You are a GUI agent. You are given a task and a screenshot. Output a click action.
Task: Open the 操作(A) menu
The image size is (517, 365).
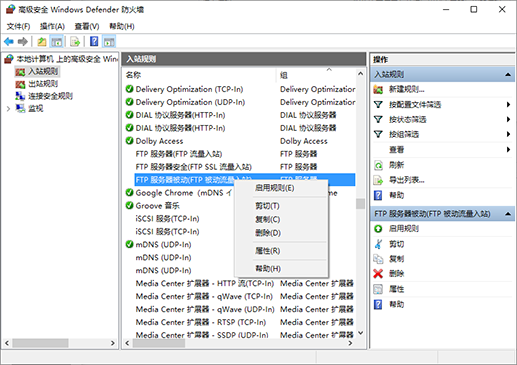[52, 26]
